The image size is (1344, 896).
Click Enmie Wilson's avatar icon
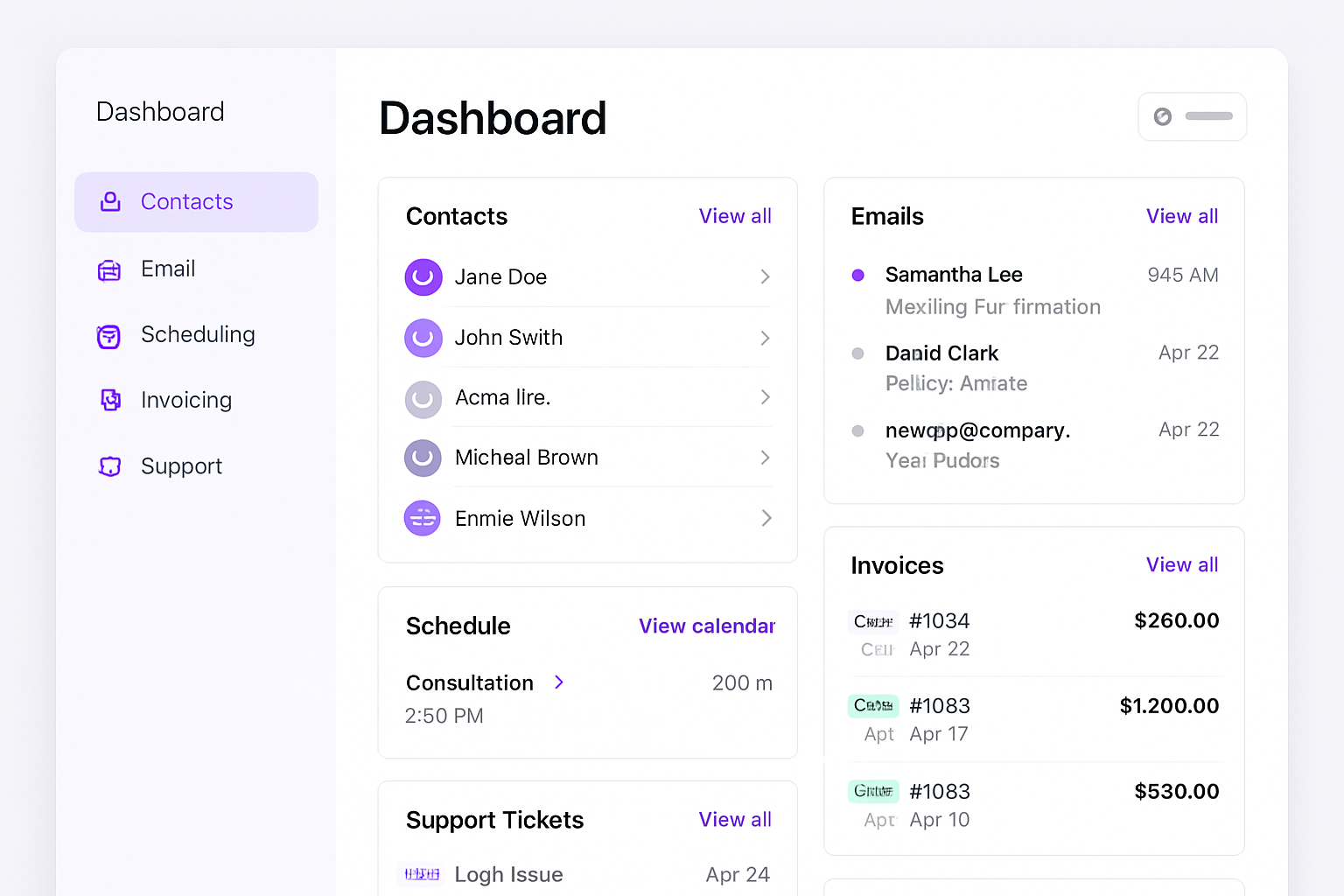tap(423, 518)
